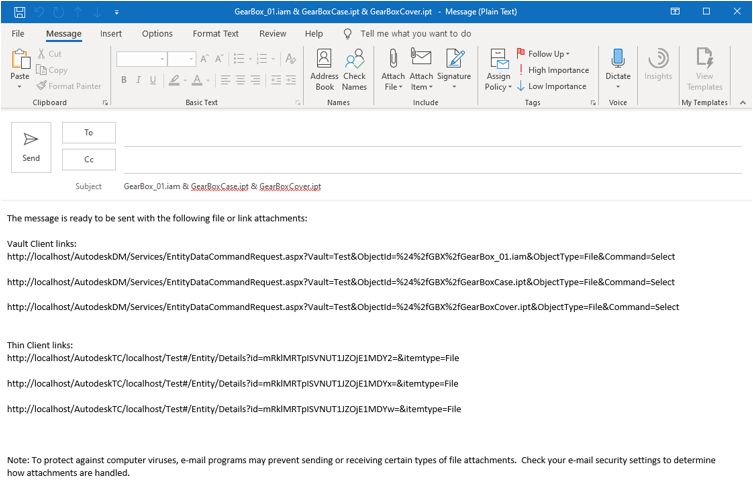The height and width of the screenshot is (491, 753).
Task: Open the font size combo box
Action: [x=182, y=59]
